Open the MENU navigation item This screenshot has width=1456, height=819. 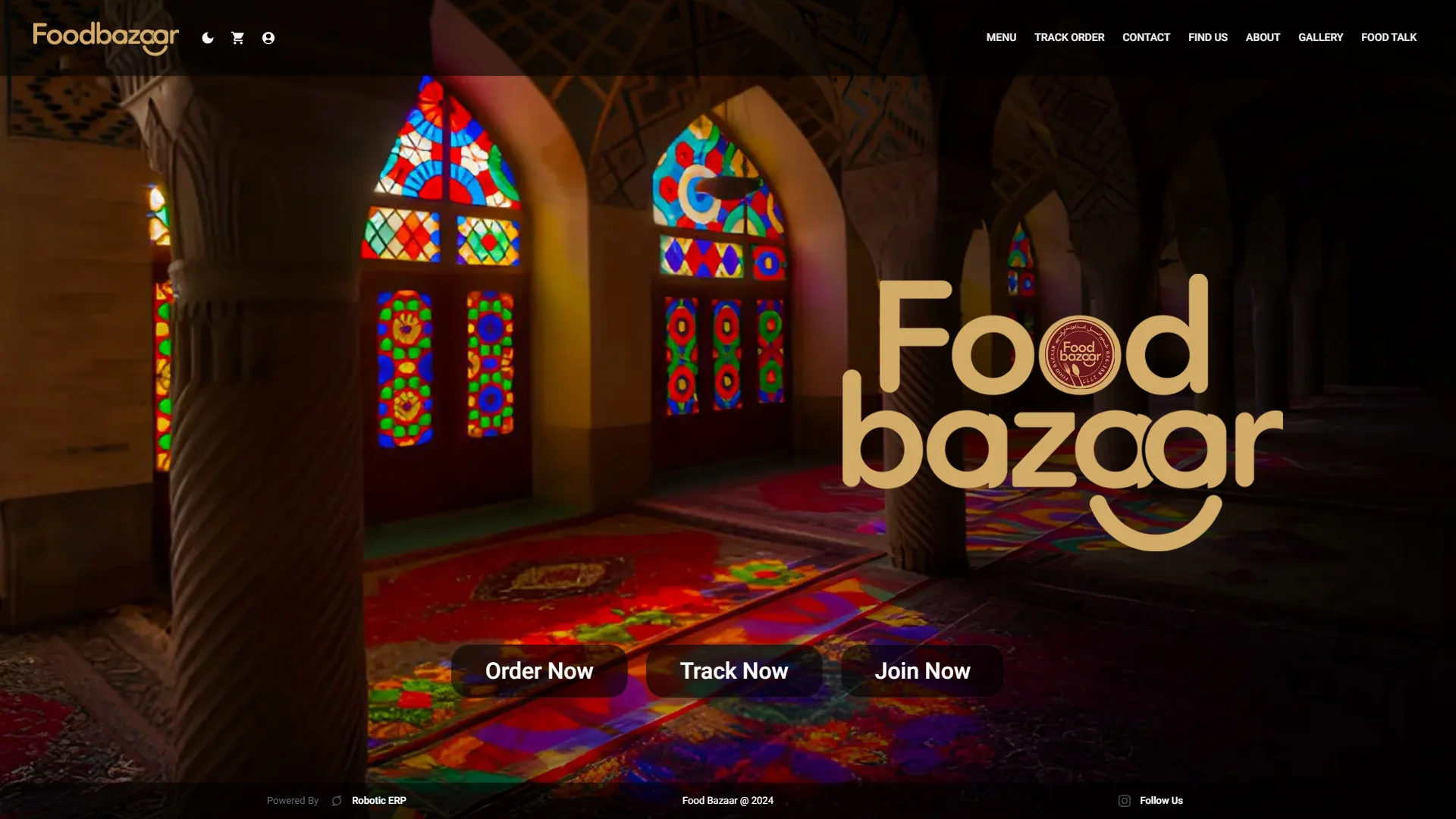(1001, 37)
